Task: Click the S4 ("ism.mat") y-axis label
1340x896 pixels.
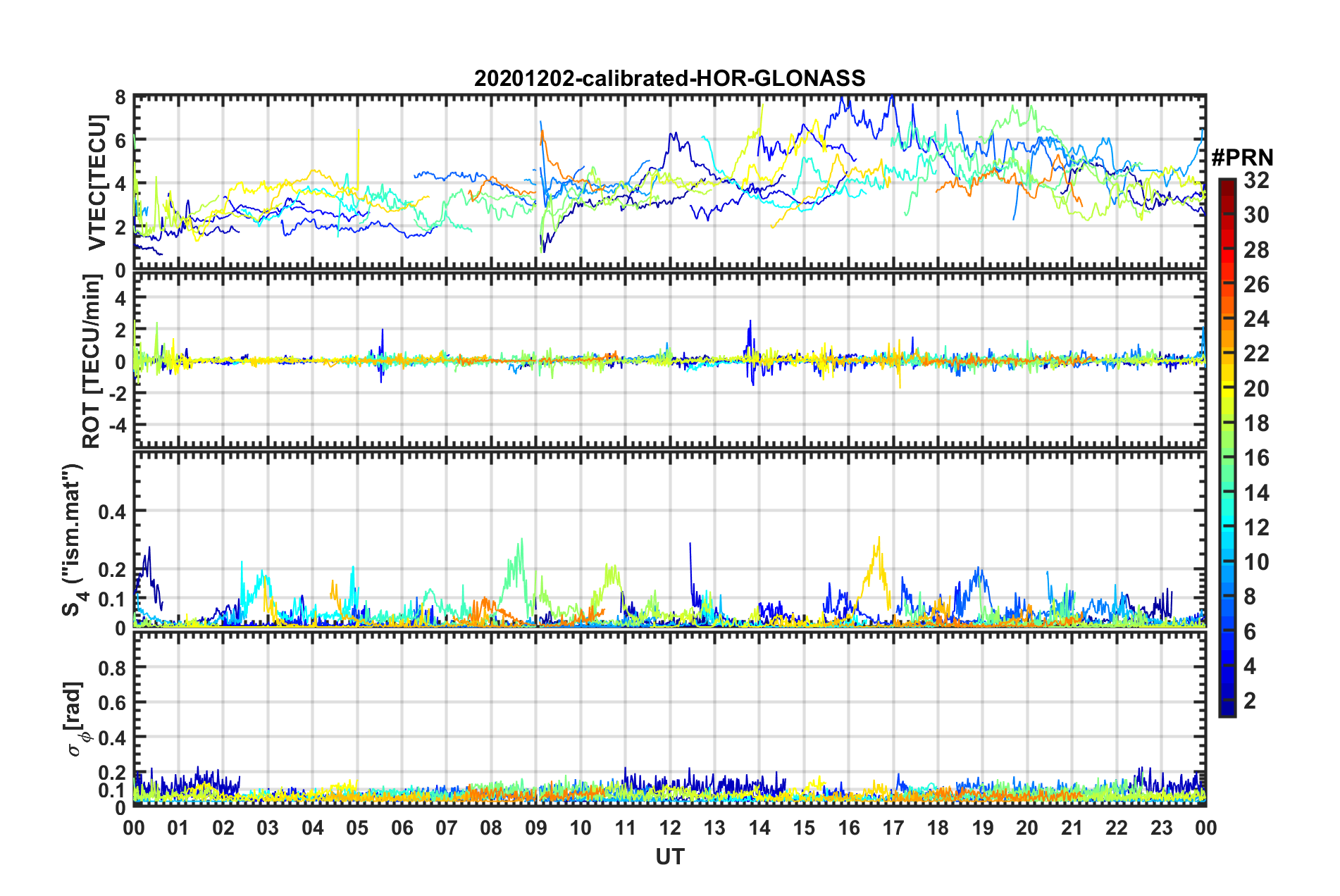Action: [x=73, y=540]
